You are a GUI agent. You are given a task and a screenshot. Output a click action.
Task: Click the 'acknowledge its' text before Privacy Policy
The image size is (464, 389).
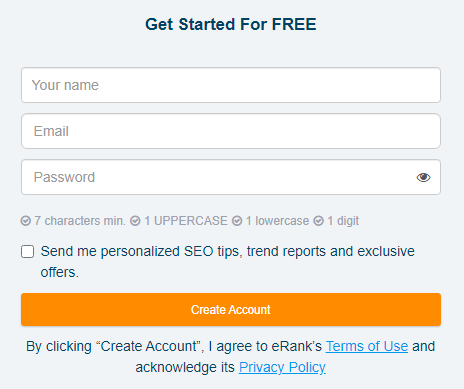click(185, 367)
